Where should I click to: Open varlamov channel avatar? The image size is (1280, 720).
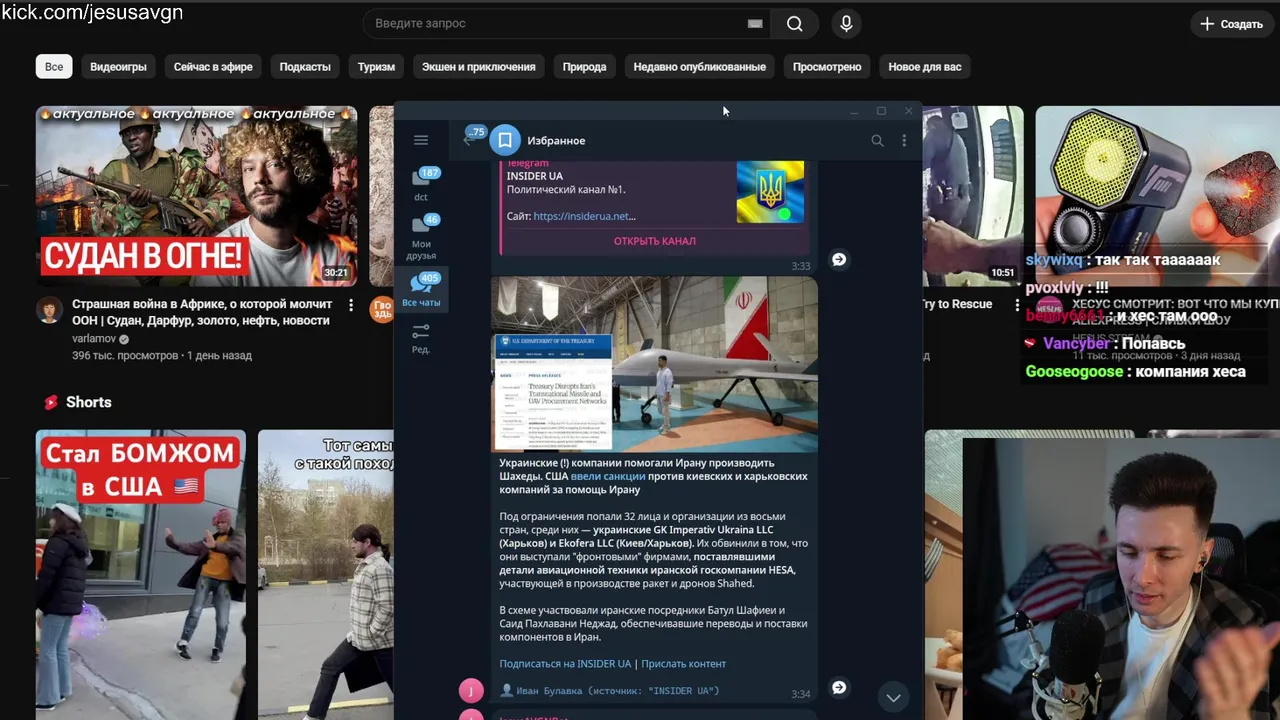tap(49, 309)
